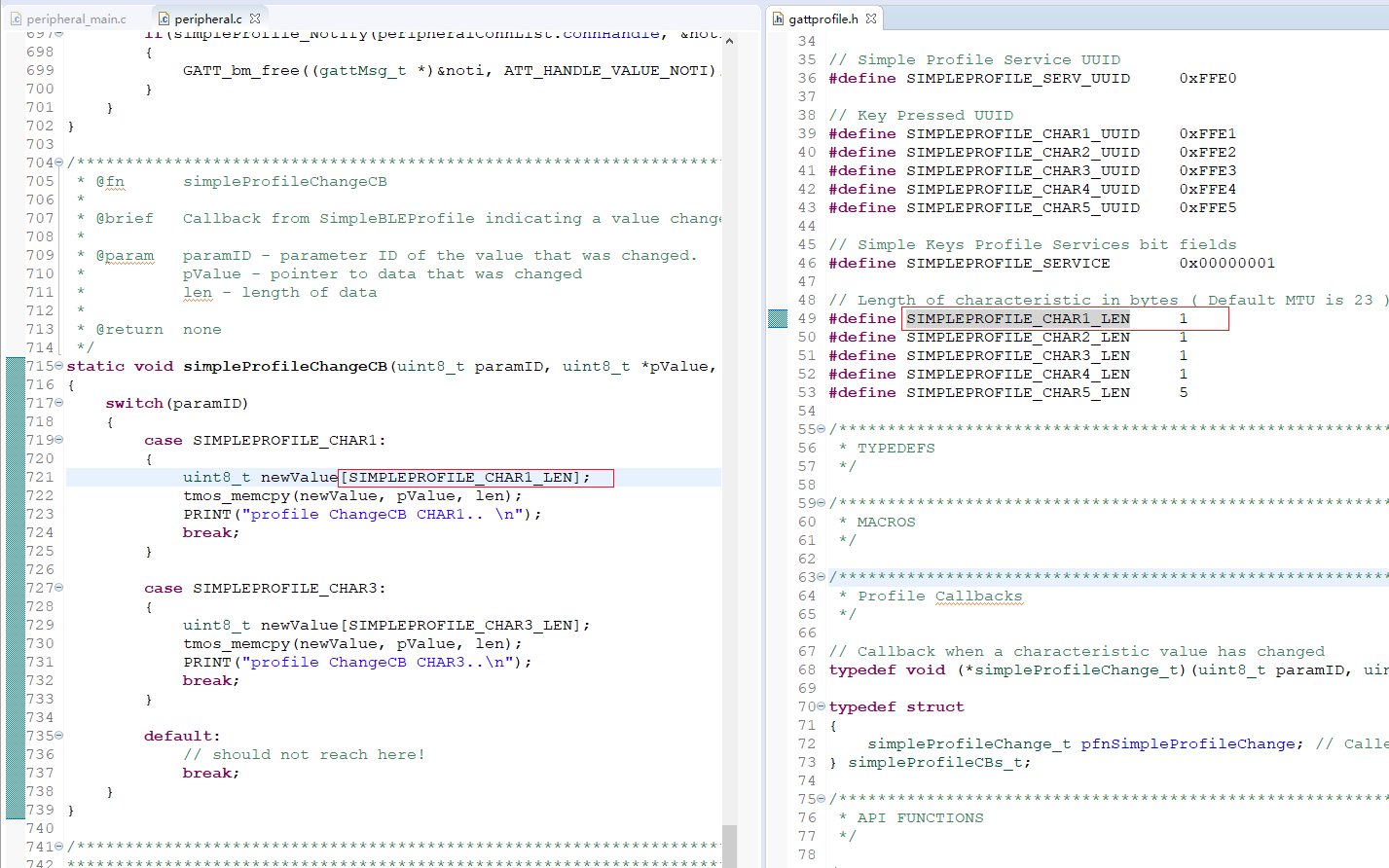
Task: Click SIMPLEPROFILE_CHAR1_UUID on line 39
Action: tap(1023, 133)
